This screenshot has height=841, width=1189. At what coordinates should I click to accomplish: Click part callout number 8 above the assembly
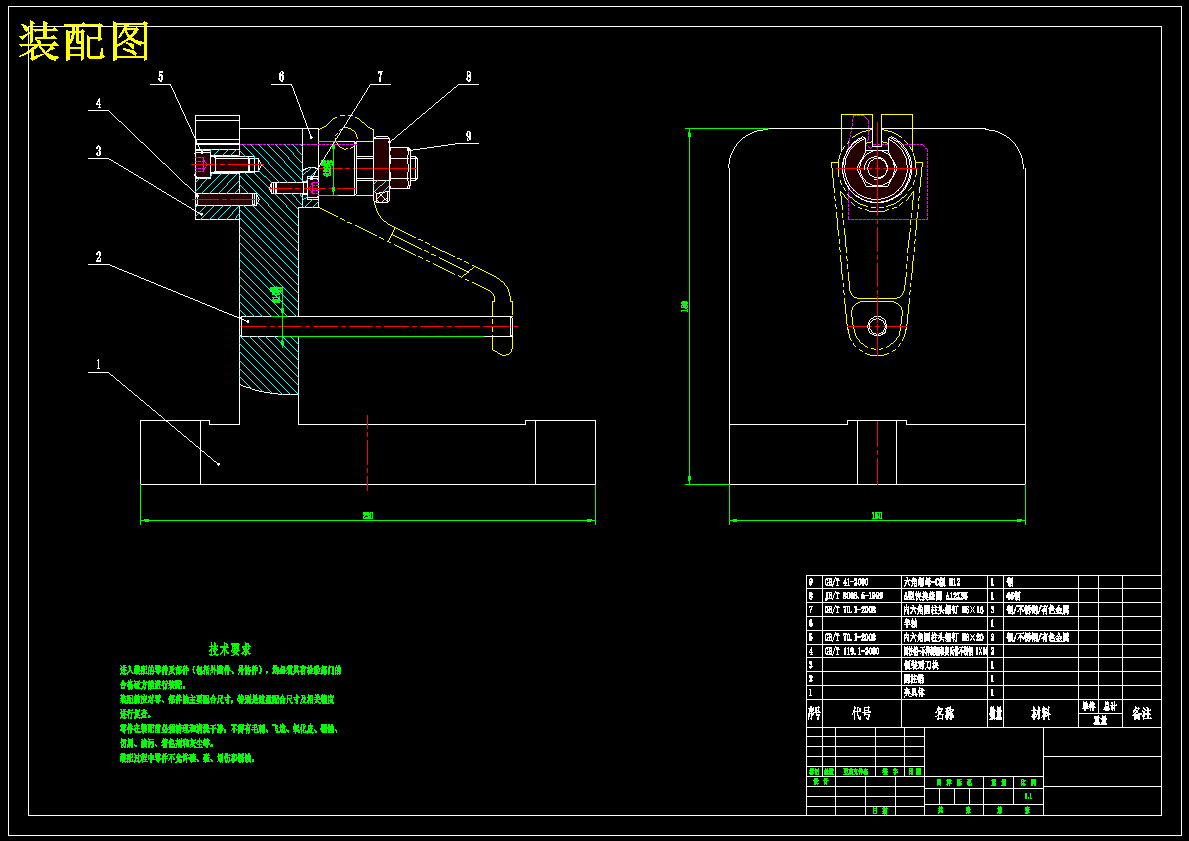[469, 77]
